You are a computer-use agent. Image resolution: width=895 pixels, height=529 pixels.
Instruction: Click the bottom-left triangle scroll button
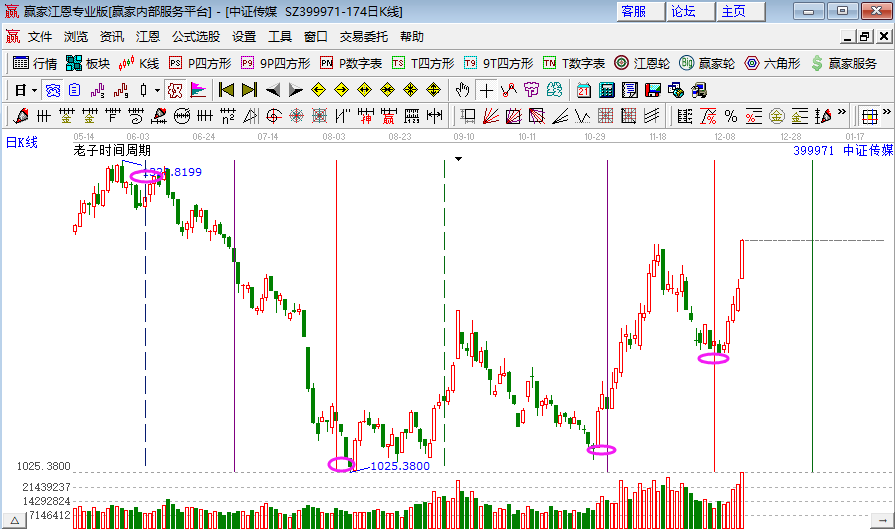pyautogui.click(x=14, y=520)
